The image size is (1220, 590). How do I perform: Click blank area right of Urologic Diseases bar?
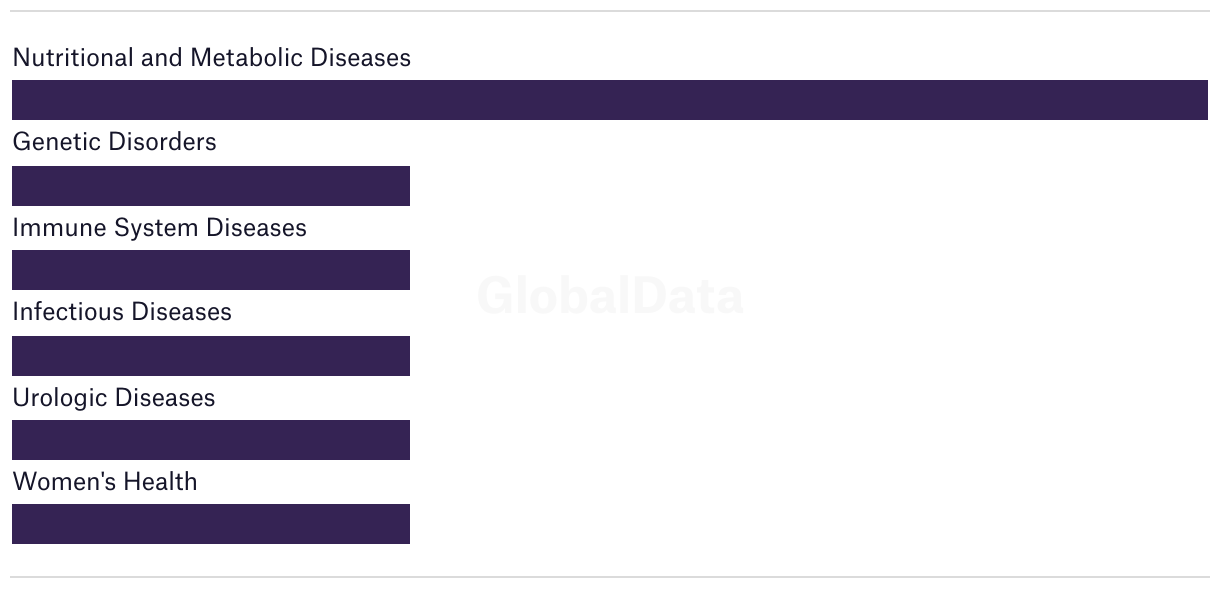[x=800, y=440]
